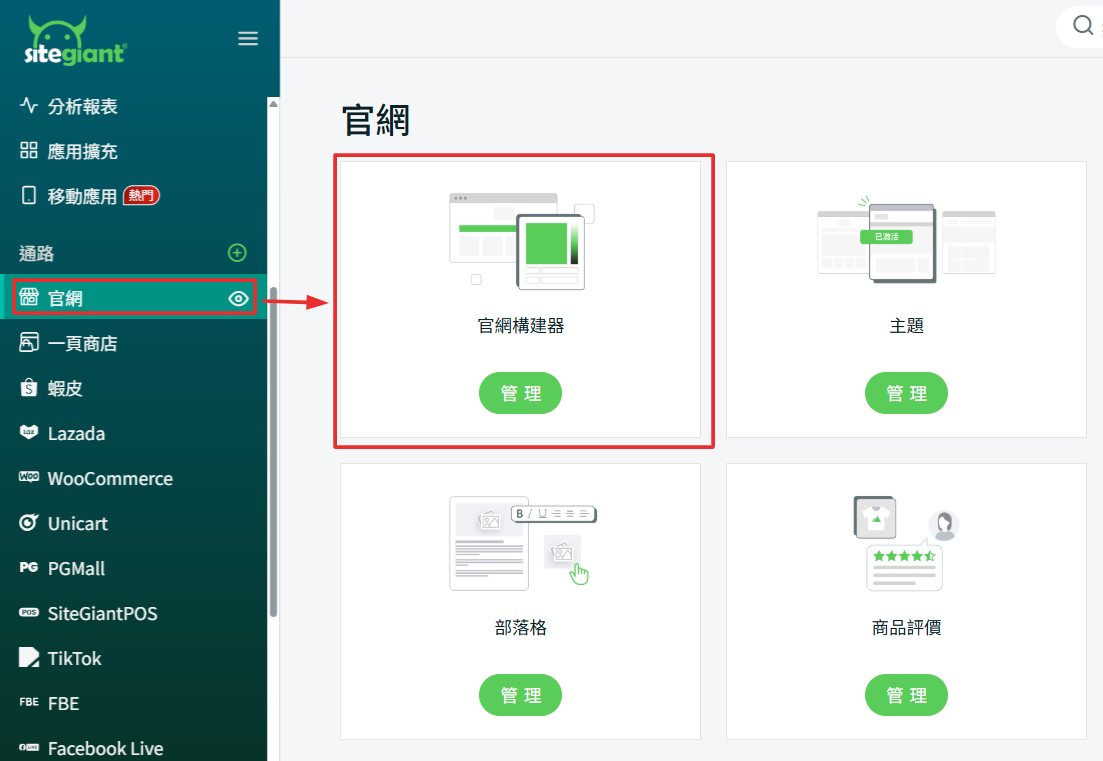Screen dimensions: 1103x761
Task: Toggle the 官網 eye visibility icon
Action: (x=238, y=298)
